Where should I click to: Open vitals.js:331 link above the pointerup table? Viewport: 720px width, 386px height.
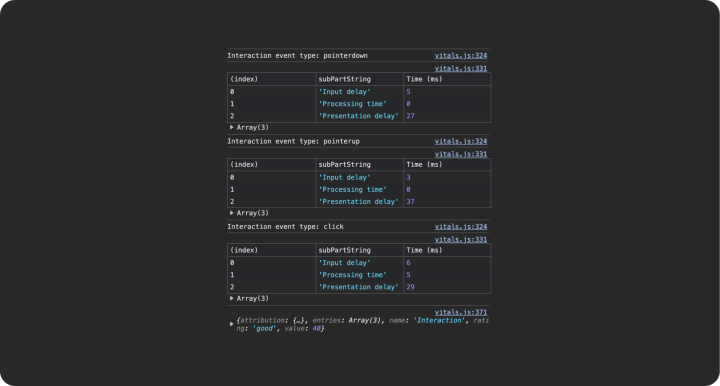(x=461, y=154)
